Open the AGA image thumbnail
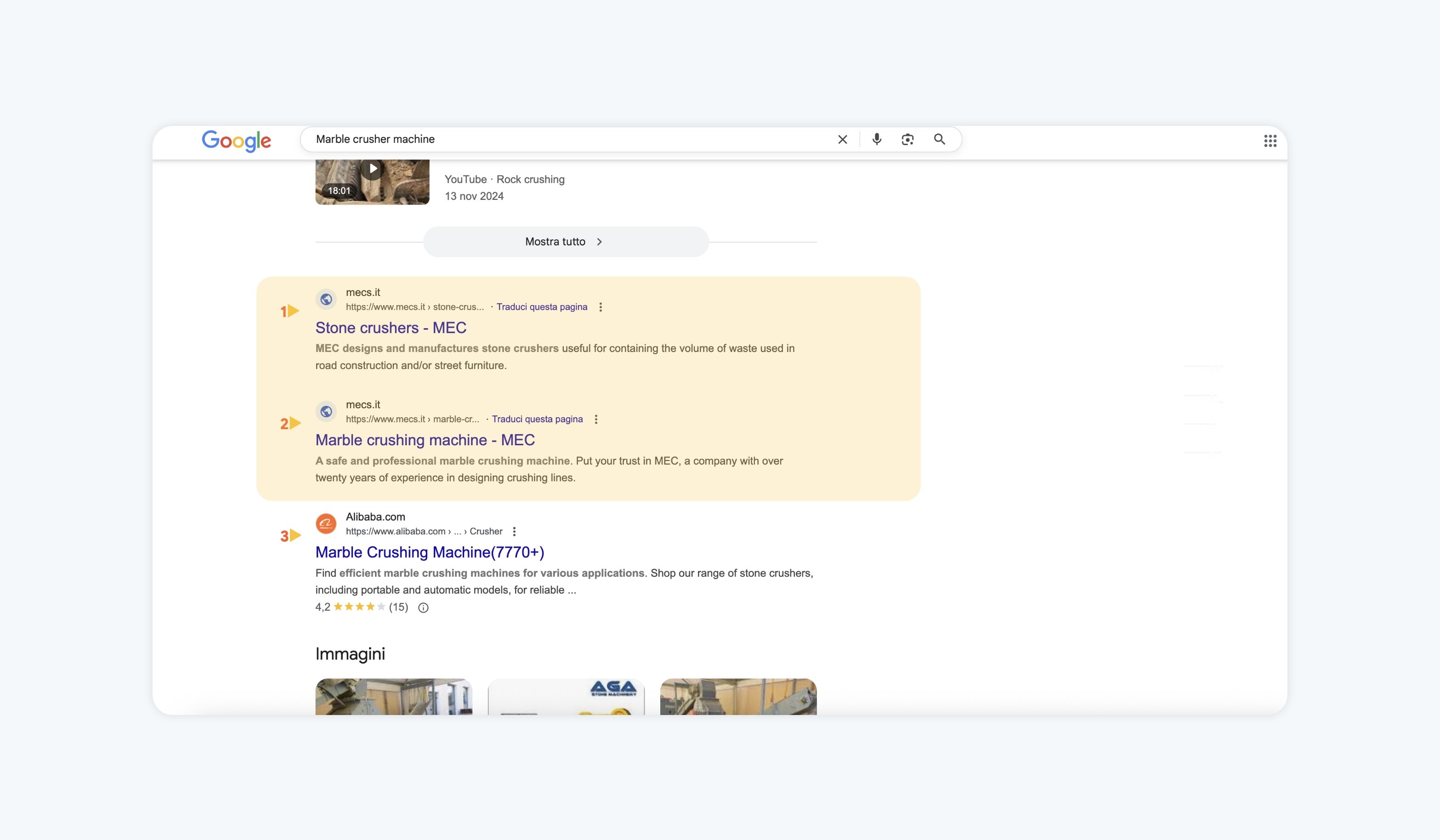Image resolution: width=1440 pixels, height=840 pixels. [x=566, y=697]
